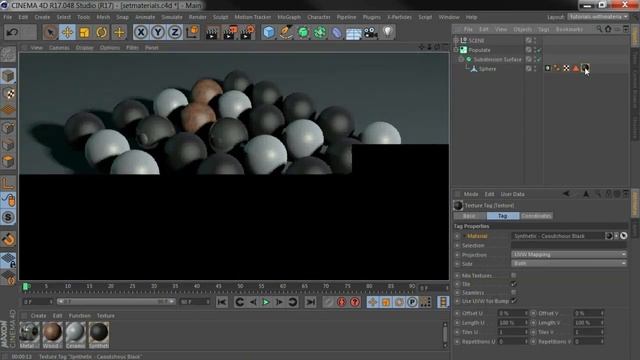Add a Camera object
This screenshot has width=640, height=360.
(371, 32)
